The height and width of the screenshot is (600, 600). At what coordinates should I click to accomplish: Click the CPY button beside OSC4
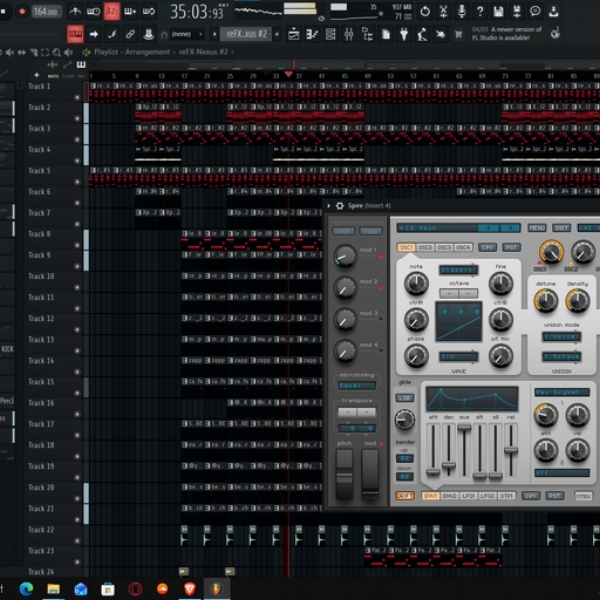pos(488,248)
